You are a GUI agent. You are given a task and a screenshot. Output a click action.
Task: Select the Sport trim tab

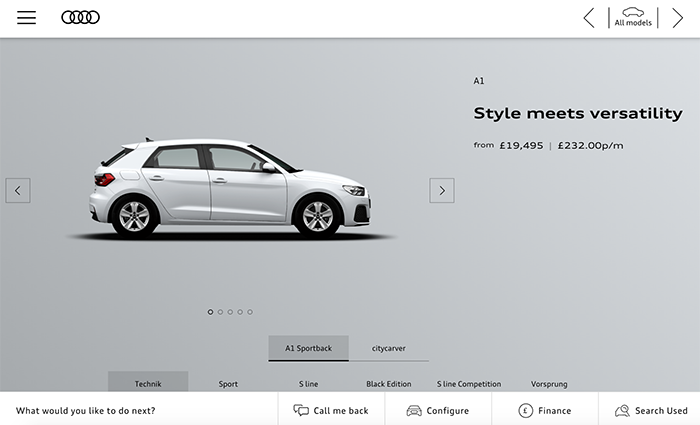[x=228, y=383]
